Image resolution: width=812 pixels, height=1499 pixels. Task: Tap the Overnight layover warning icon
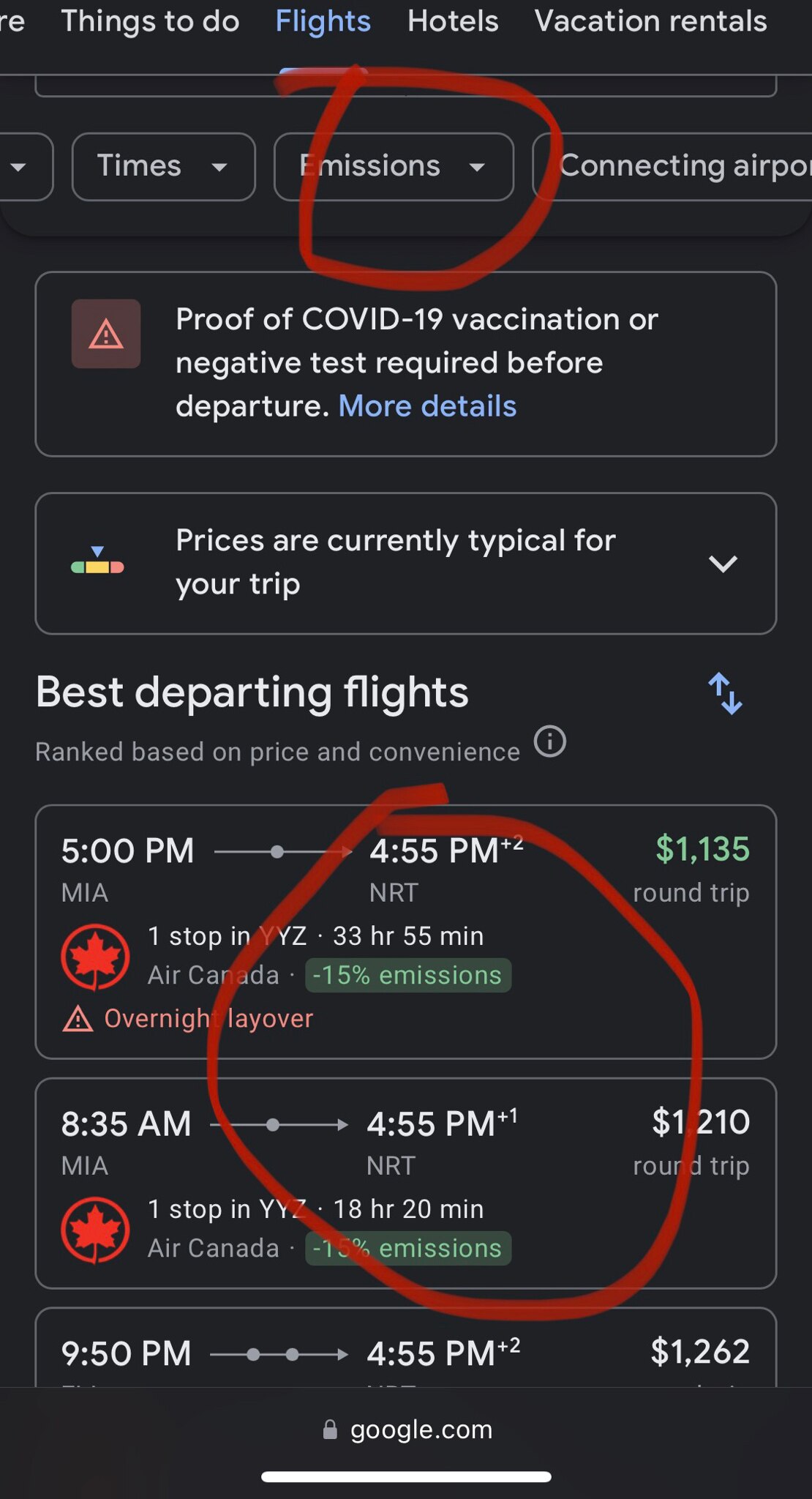click(78, 1019)
